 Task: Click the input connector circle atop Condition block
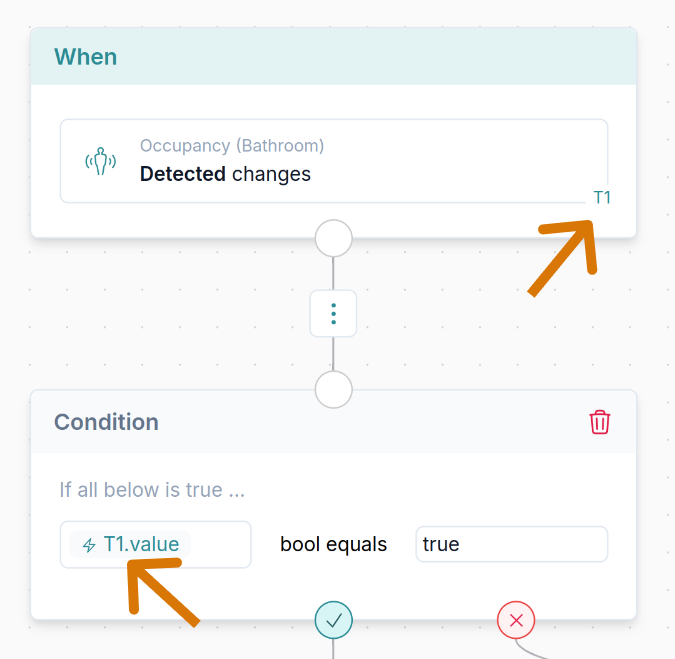tap(333, 389)
